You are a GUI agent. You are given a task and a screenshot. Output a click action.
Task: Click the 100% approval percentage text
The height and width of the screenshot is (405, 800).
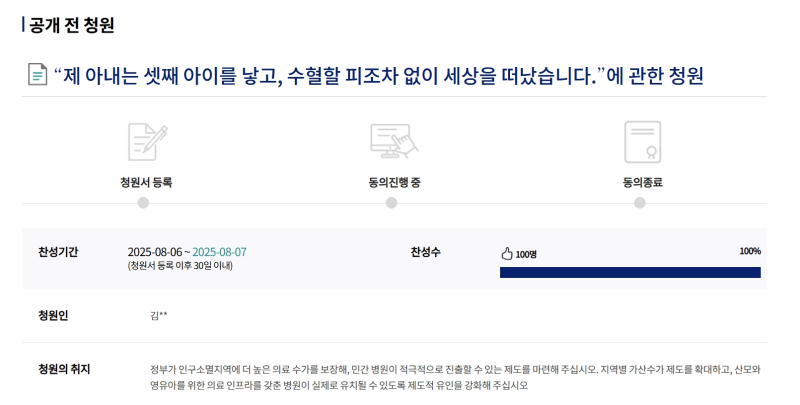click(750, 251)
